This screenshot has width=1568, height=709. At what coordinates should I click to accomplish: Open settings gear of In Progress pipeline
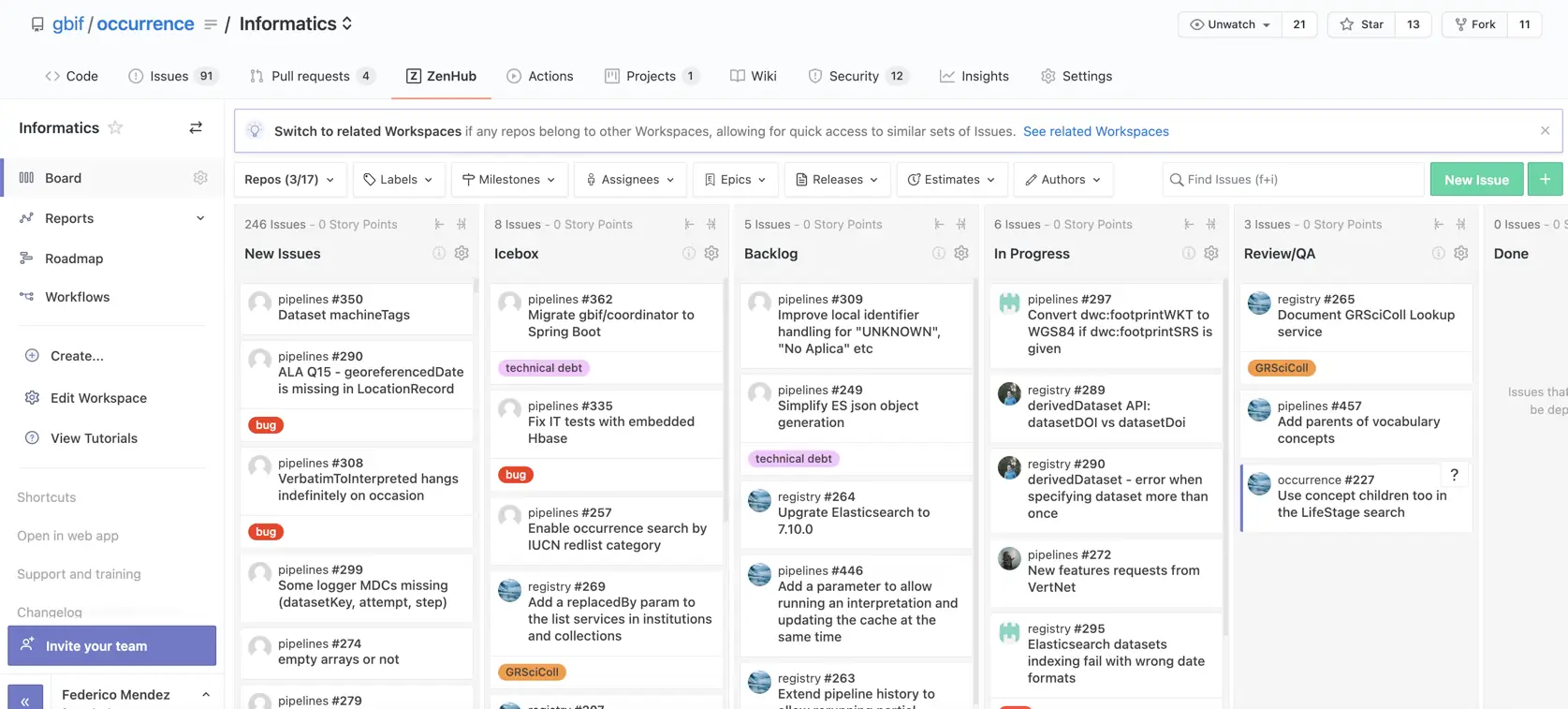tap(1211, 253)
